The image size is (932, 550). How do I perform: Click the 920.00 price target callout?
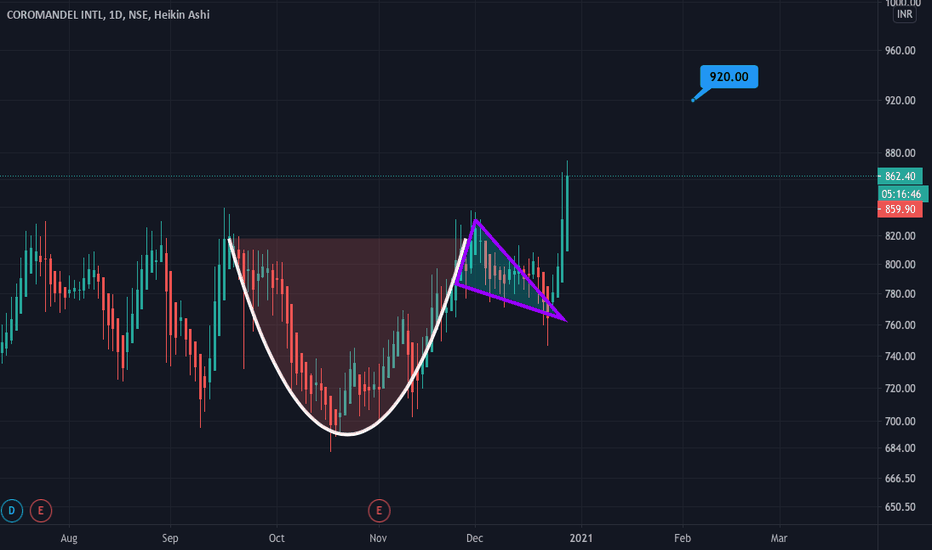(x=729, y=77)
